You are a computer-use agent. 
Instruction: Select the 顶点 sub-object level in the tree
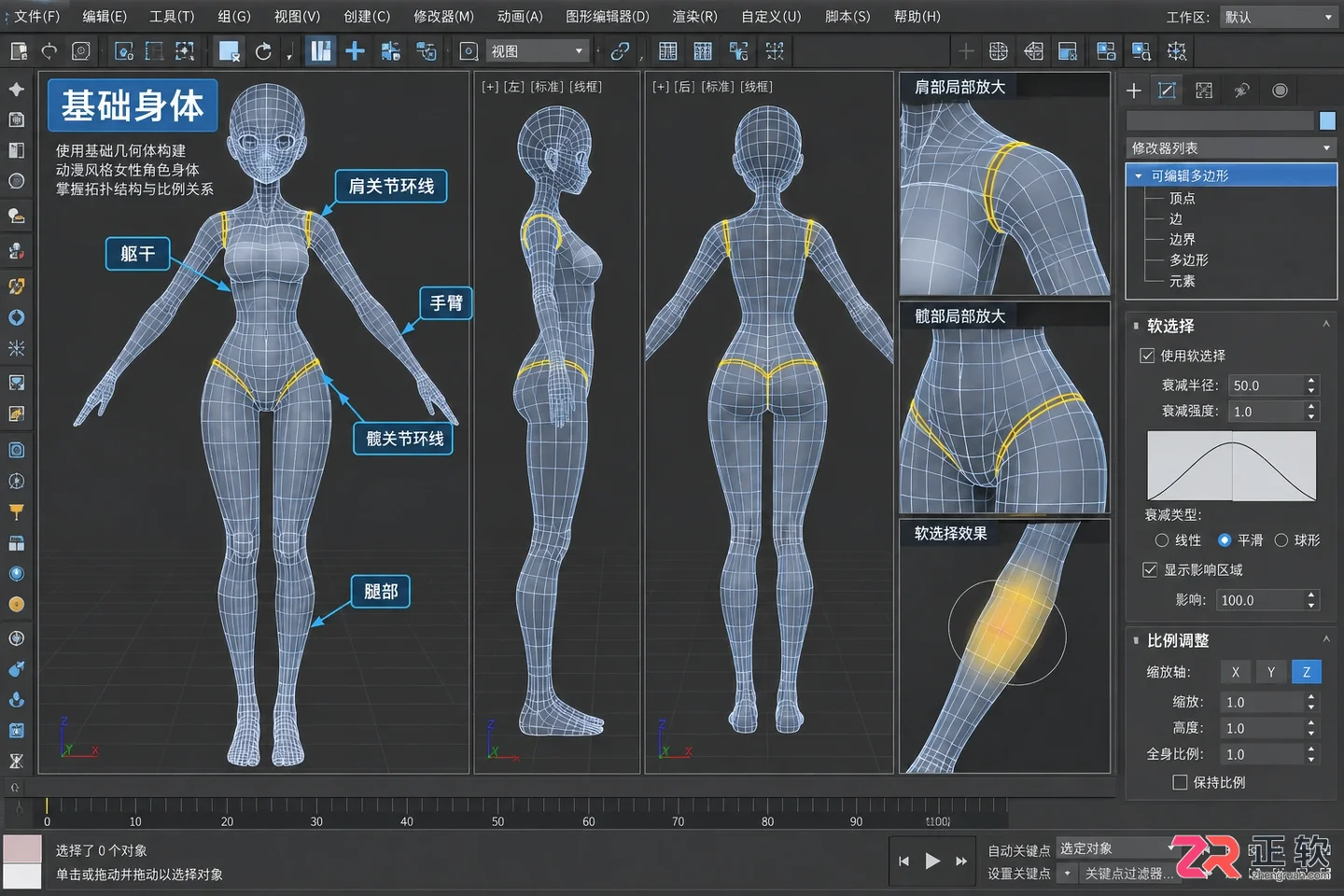coord(1183,199)
